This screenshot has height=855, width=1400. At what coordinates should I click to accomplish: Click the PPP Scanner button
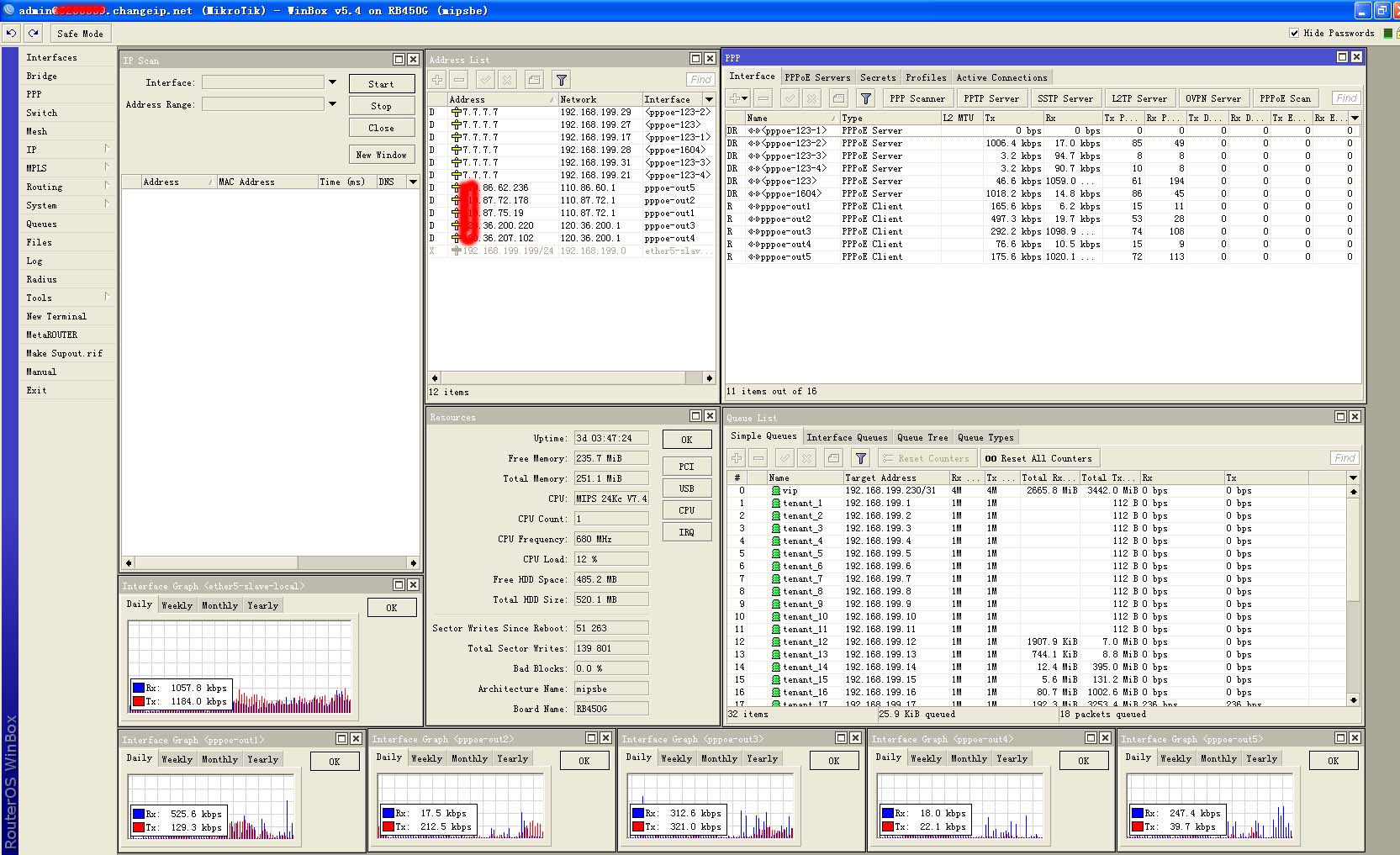(917, 98)
